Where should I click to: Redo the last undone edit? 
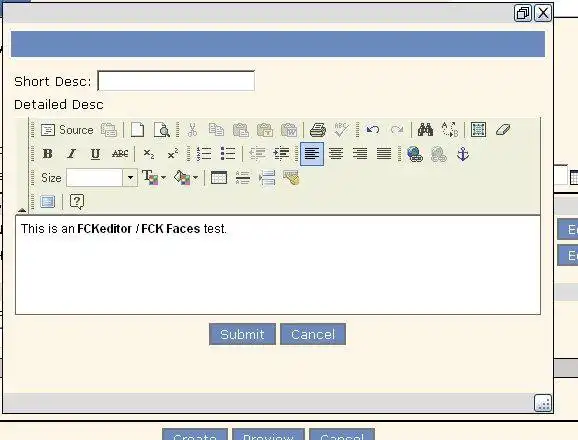397,130
